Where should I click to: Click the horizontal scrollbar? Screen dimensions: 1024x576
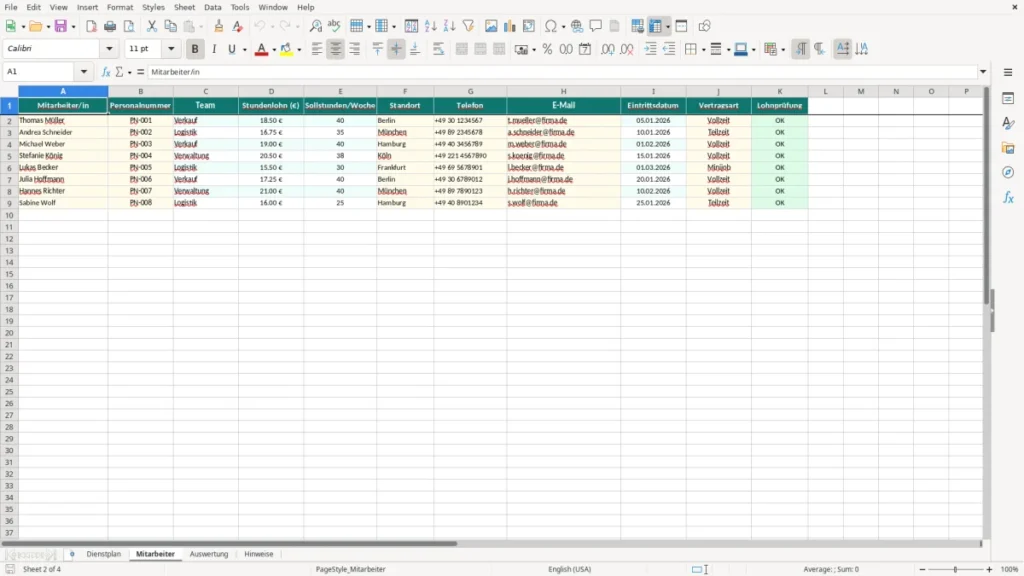point(229,543)
